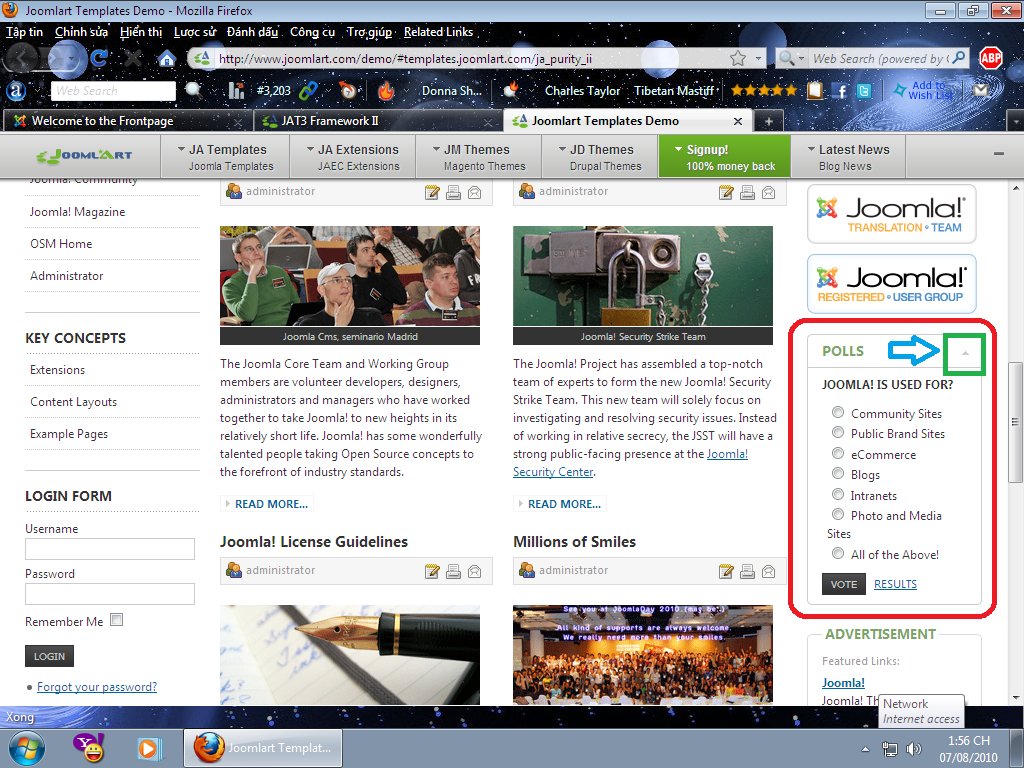Image resolution: width=1024 pixels, height=768 pixels.
Task: Click the URL address bar
Action: click(470, 59)
